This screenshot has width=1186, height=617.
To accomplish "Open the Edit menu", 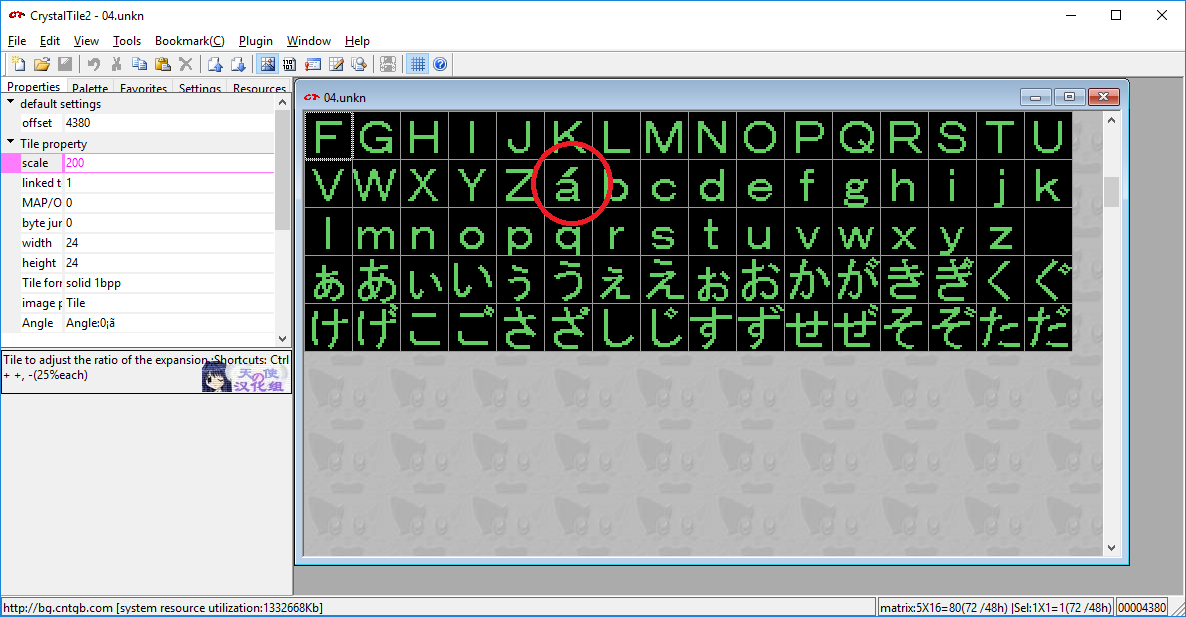I will (50, 41).
